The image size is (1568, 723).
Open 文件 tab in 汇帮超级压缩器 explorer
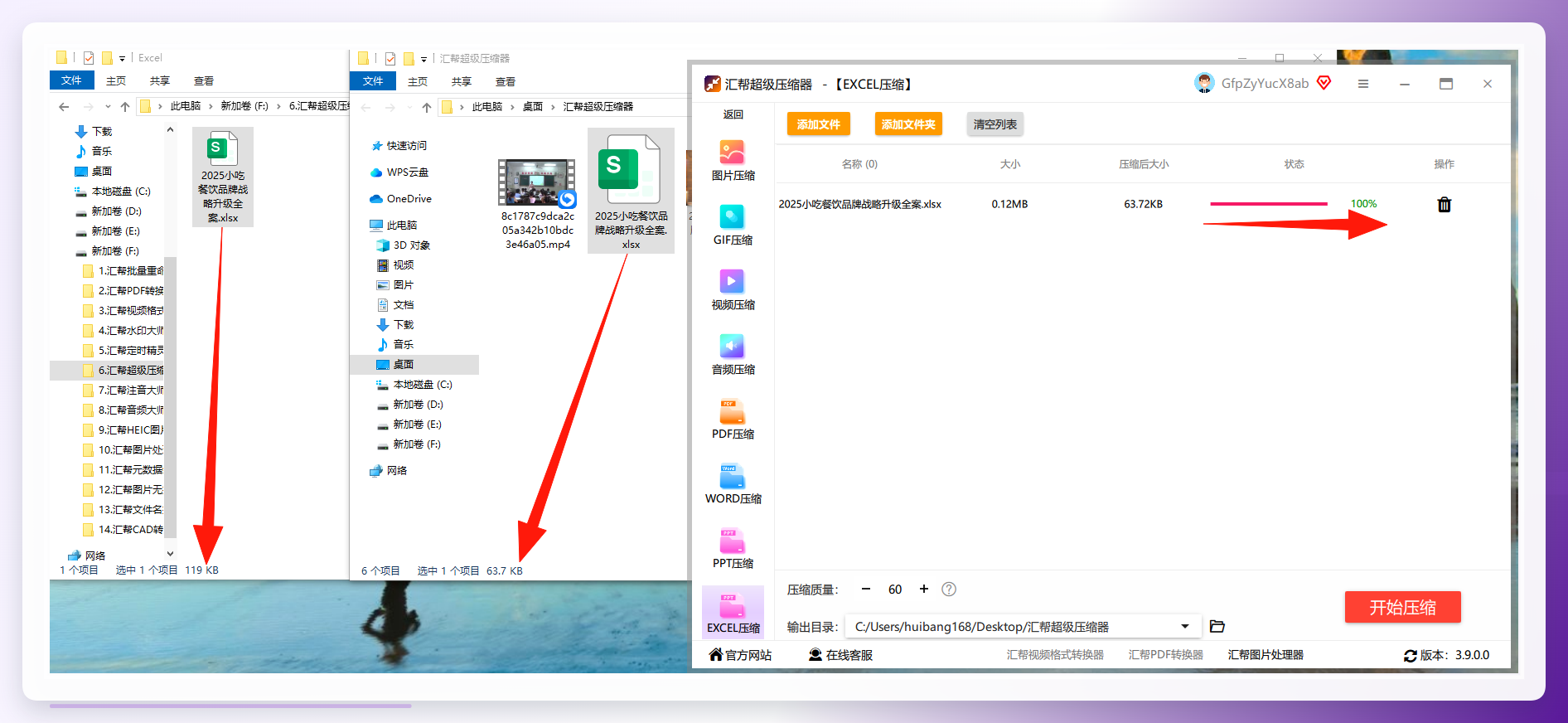373,80
